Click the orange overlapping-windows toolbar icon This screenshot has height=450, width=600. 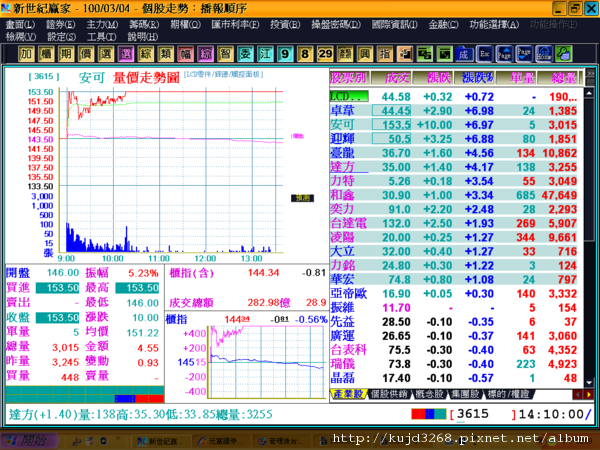coord(404,54)
